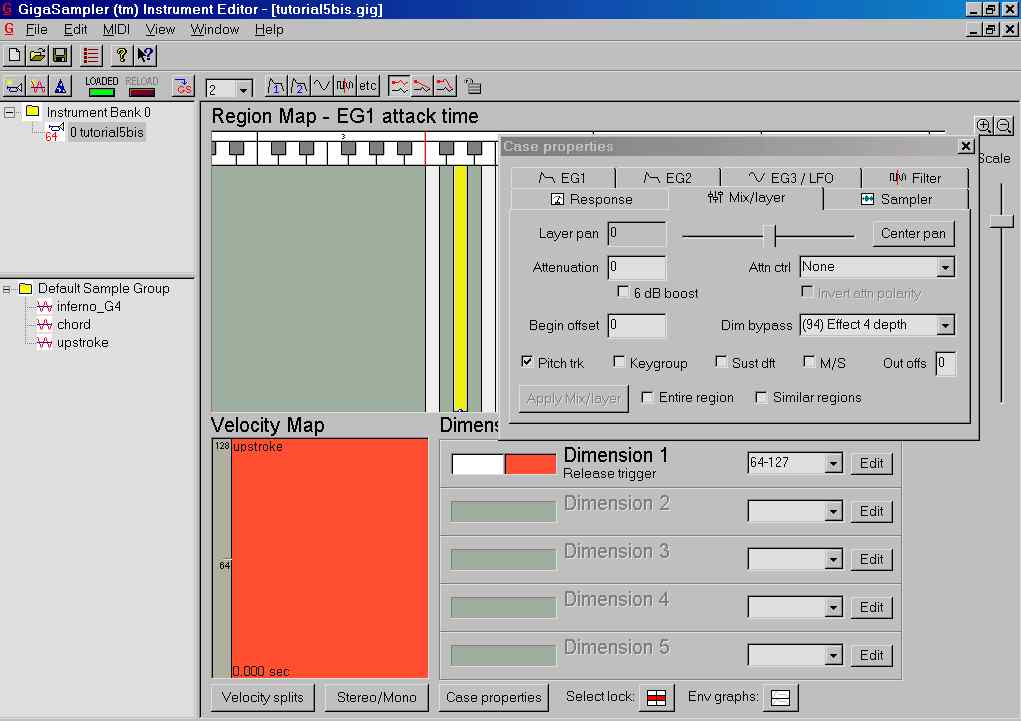Click the third red curve mode toolbar icon

tap(445, 86)
